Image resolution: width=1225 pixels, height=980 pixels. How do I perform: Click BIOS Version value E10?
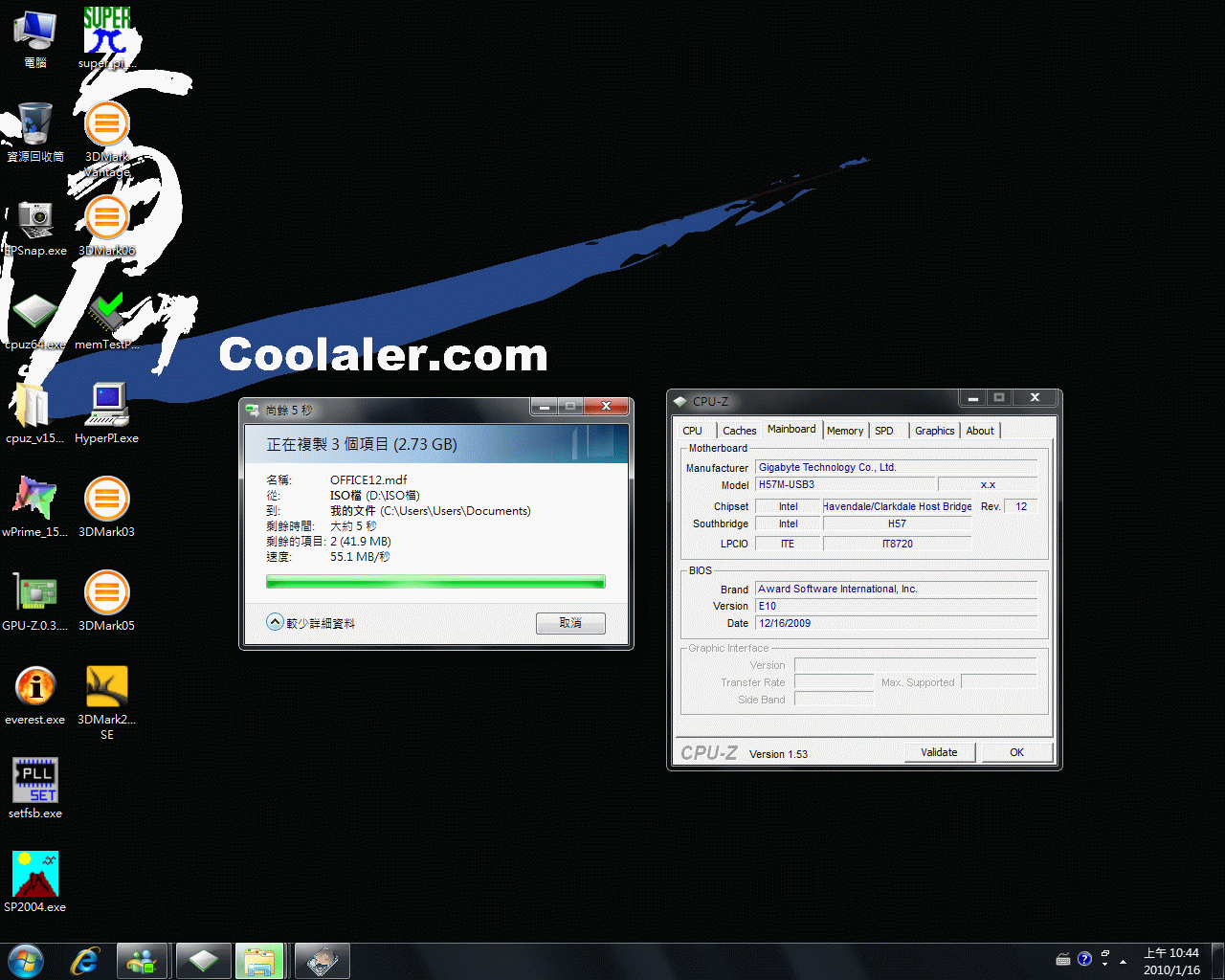(x=896, y=606)
